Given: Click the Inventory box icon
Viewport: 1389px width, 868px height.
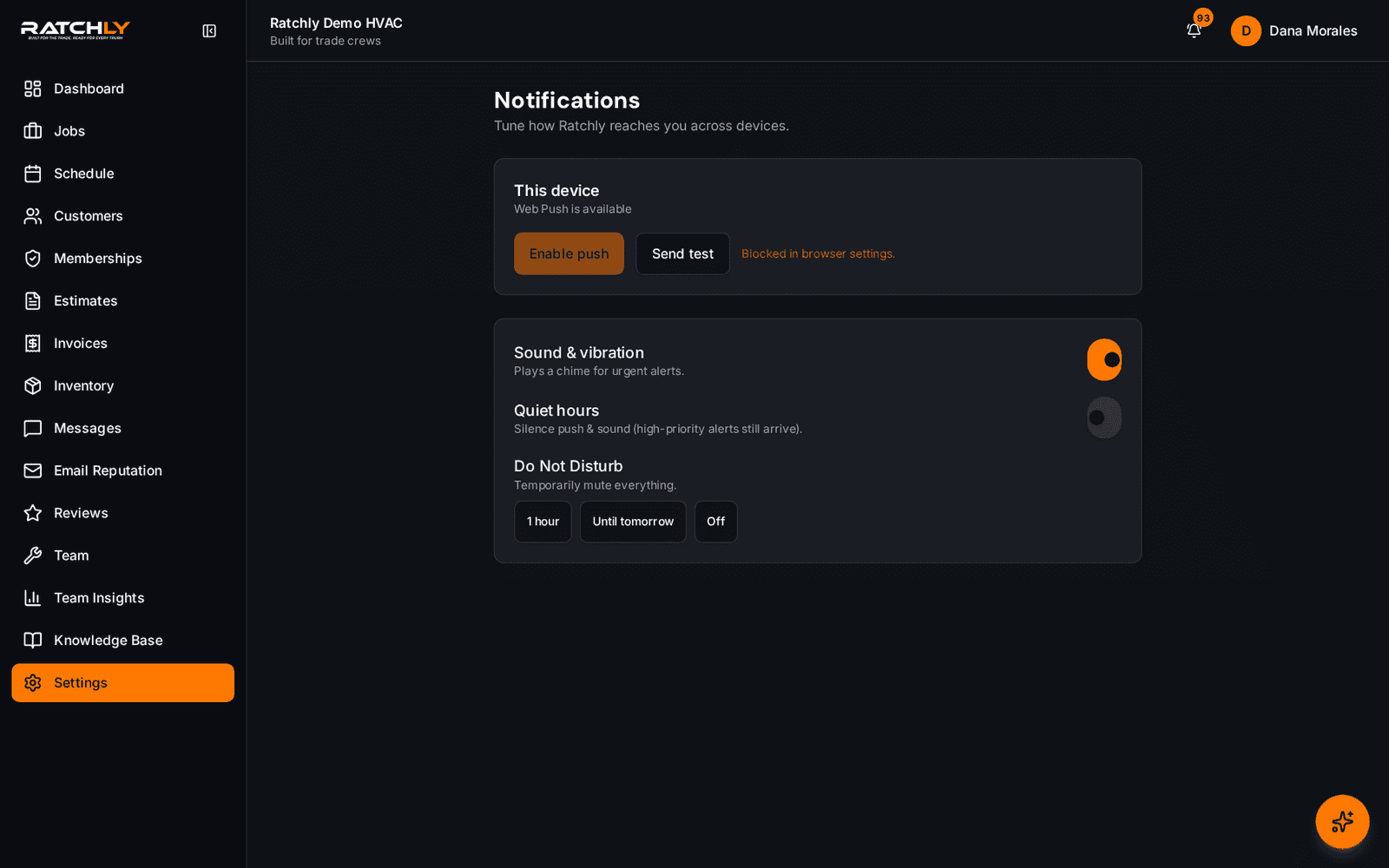Looking at the screenshot, I should tap(33, 386).
